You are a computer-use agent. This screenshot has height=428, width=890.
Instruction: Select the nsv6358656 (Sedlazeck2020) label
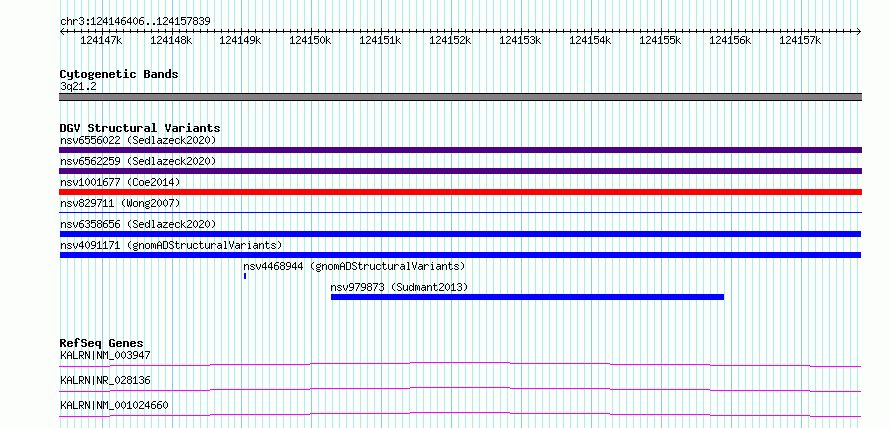pyautogui.click(x=138, y=224)
